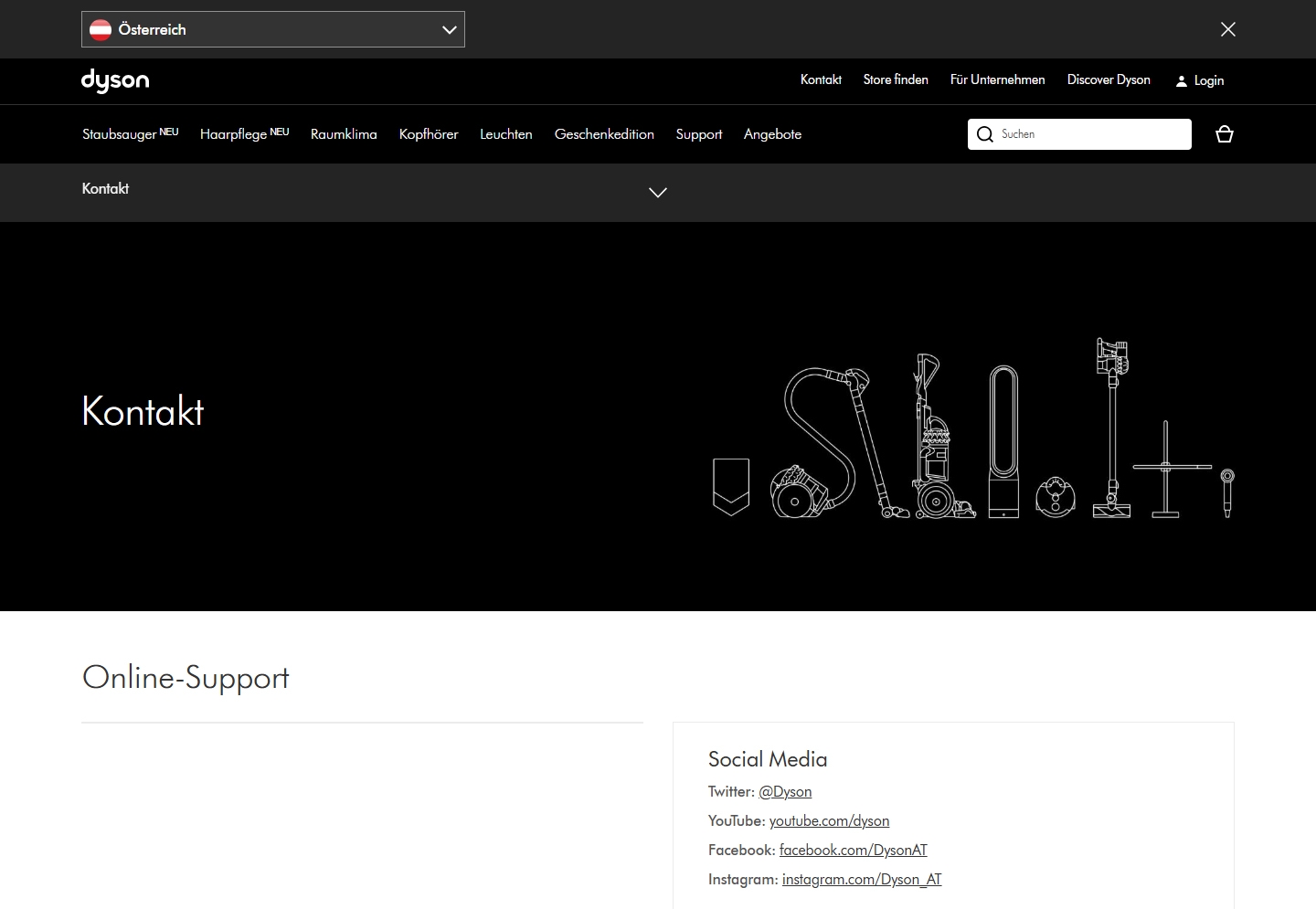Click the Store finden link

click(x=896, y=80)
